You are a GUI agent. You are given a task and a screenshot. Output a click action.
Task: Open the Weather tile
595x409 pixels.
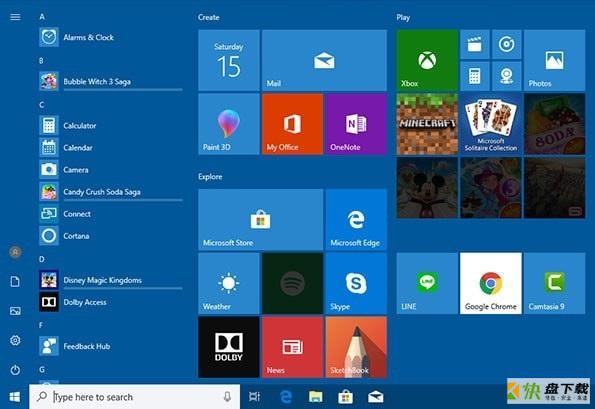229,283
